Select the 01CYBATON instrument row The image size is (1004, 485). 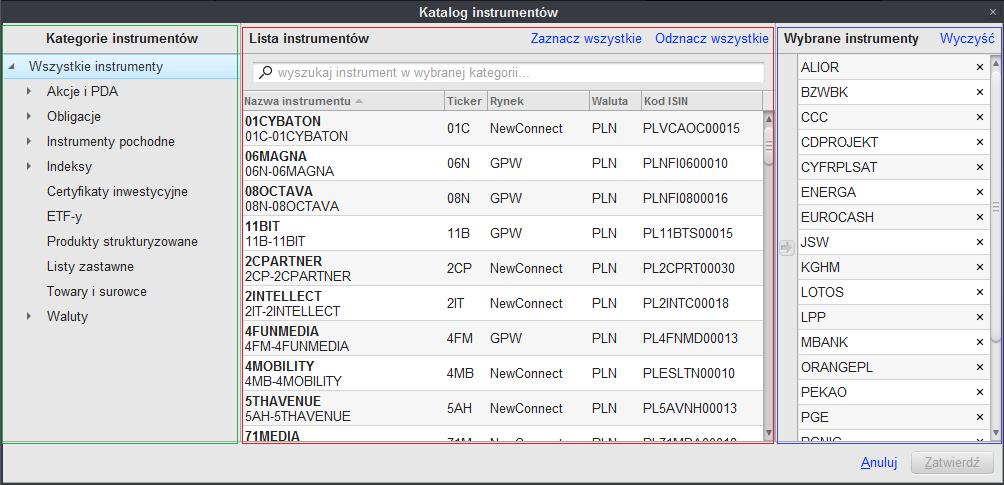503,128
